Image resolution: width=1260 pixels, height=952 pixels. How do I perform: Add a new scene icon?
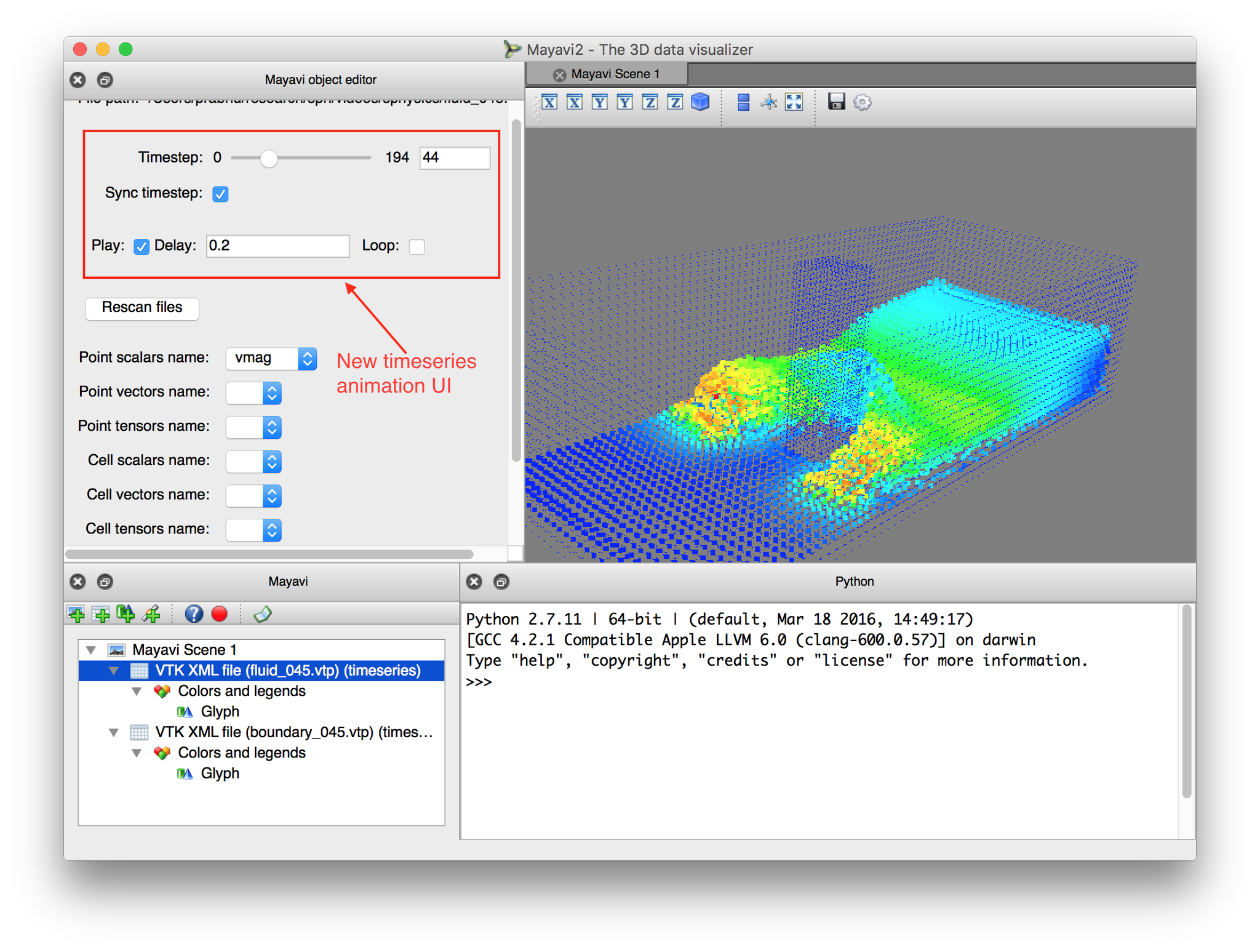[x=76, y=614]
